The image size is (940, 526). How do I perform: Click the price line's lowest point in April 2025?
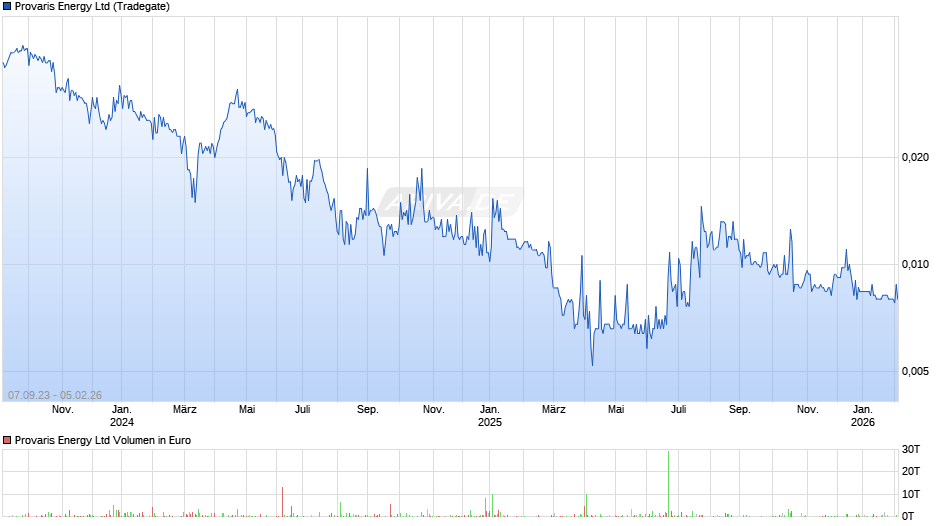pyautogui.click(x=592, y=364)
